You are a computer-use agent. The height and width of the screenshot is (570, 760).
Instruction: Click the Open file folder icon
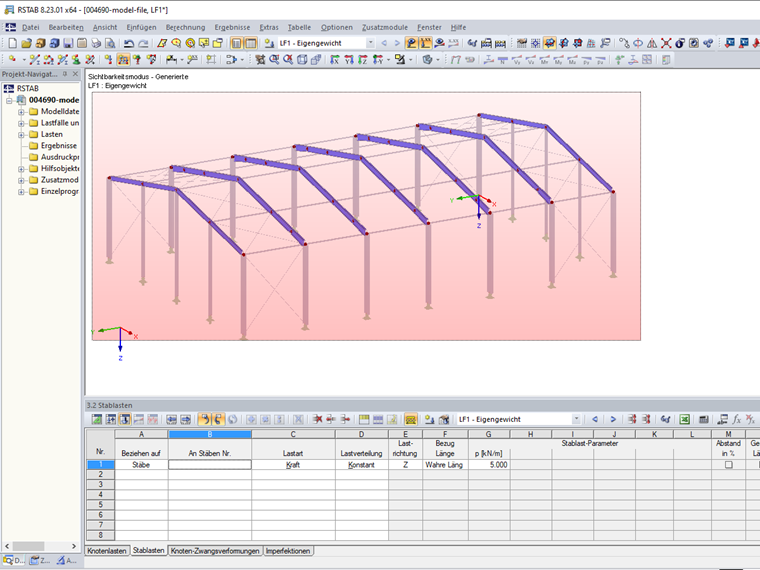pos(26,43)
